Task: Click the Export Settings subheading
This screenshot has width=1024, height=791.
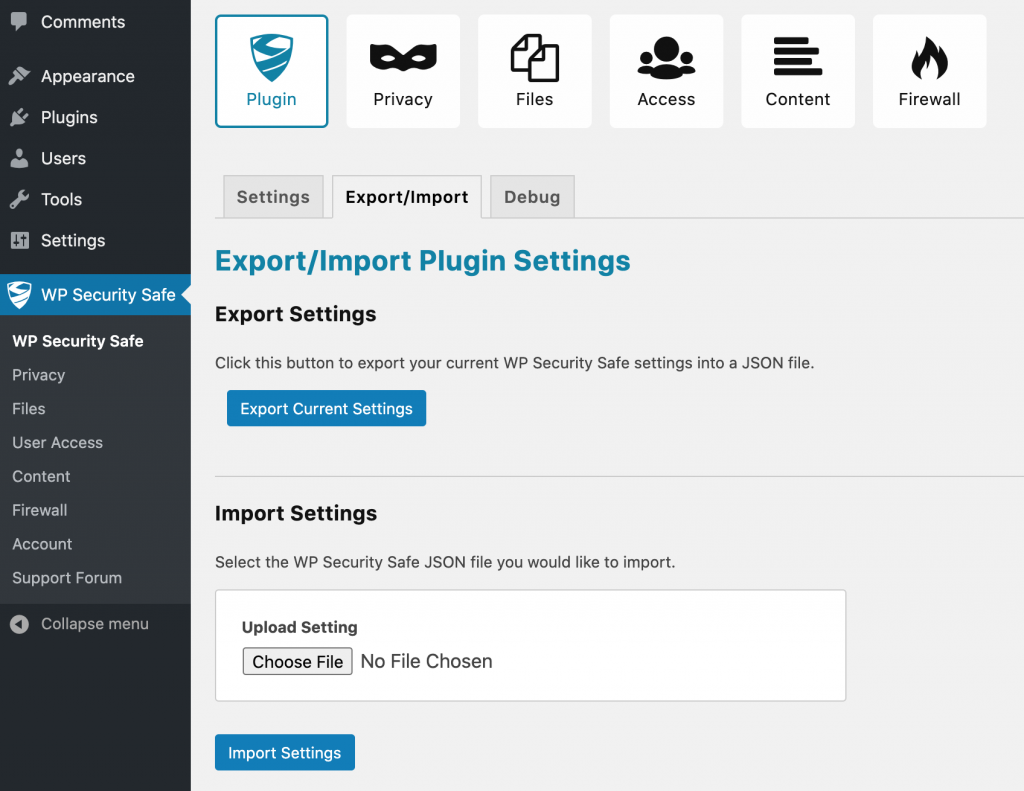Action: coord(296,314)
